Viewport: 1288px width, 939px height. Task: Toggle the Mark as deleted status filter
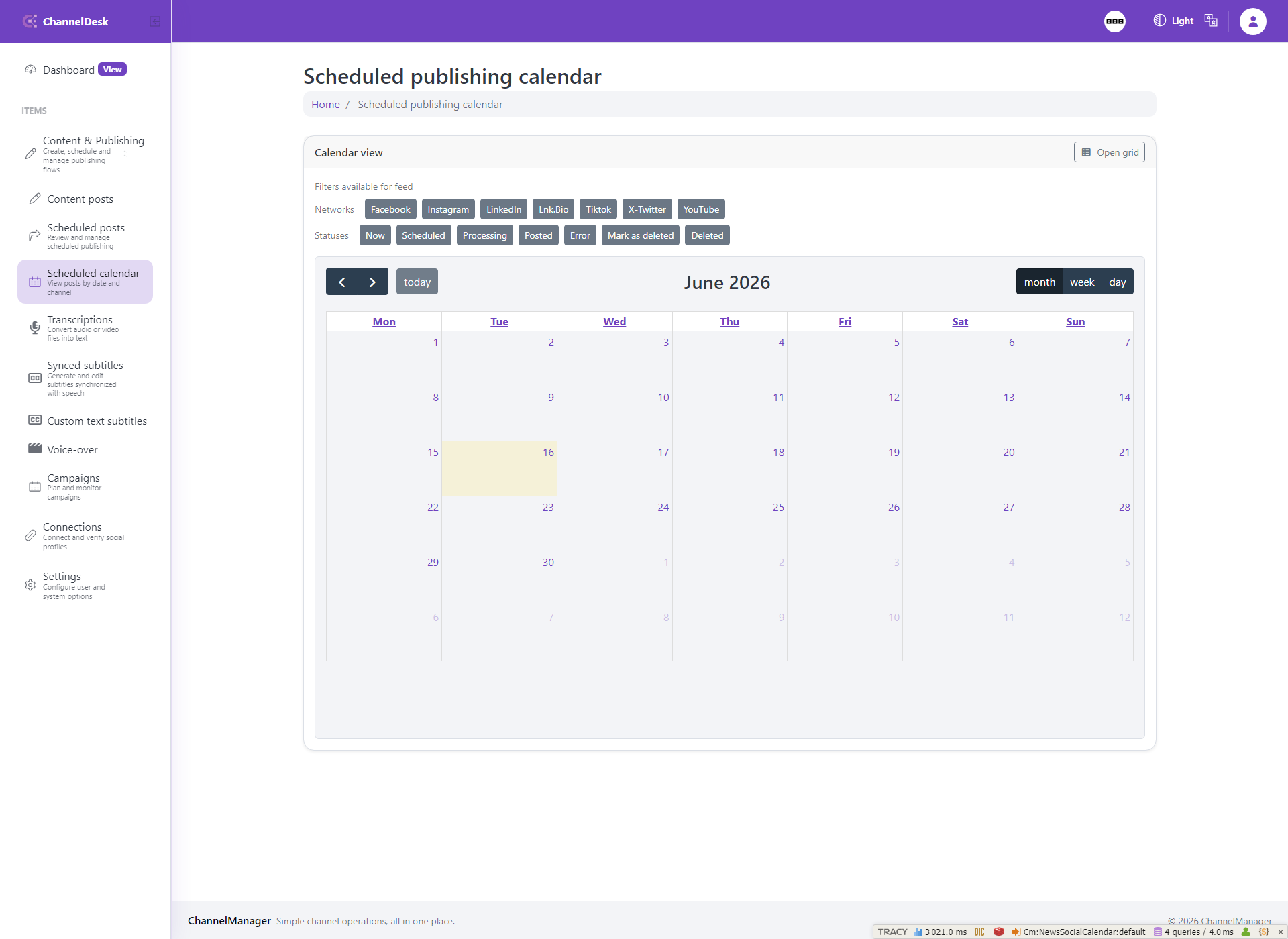click(x=641, y=235)
